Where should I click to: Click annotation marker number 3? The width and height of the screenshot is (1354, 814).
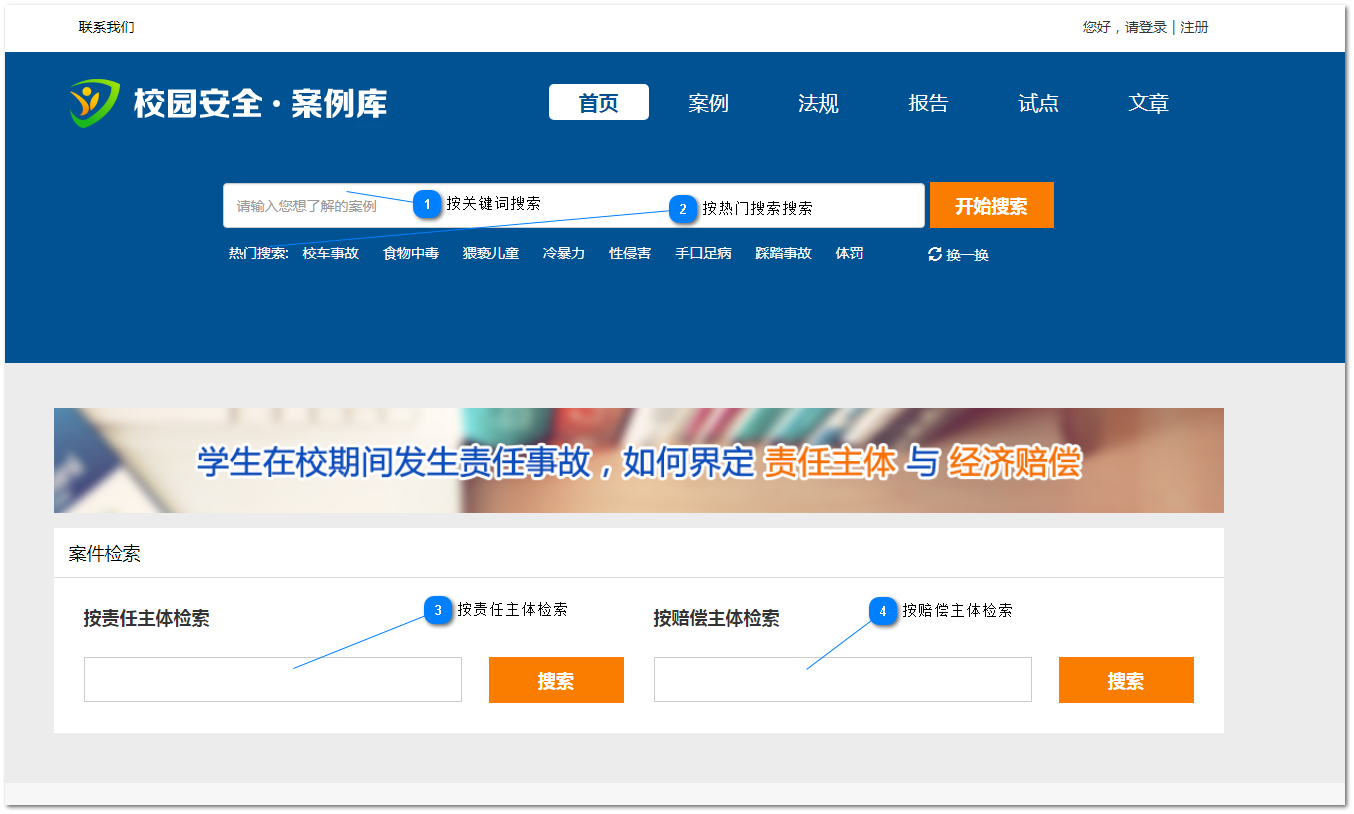coord(438,610)
